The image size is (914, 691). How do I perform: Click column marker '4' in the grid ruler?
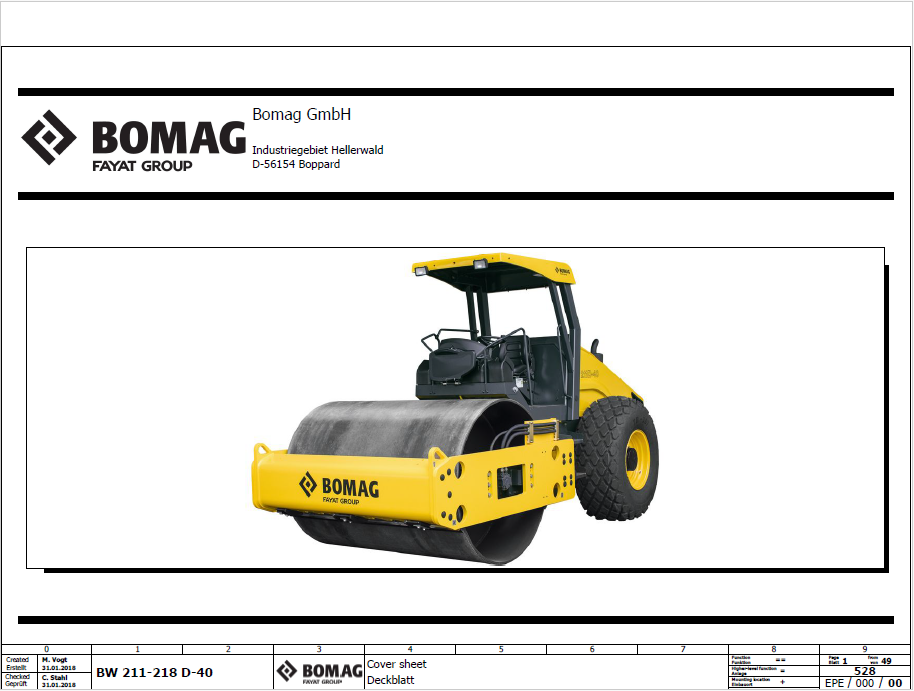tap(410, 649)
